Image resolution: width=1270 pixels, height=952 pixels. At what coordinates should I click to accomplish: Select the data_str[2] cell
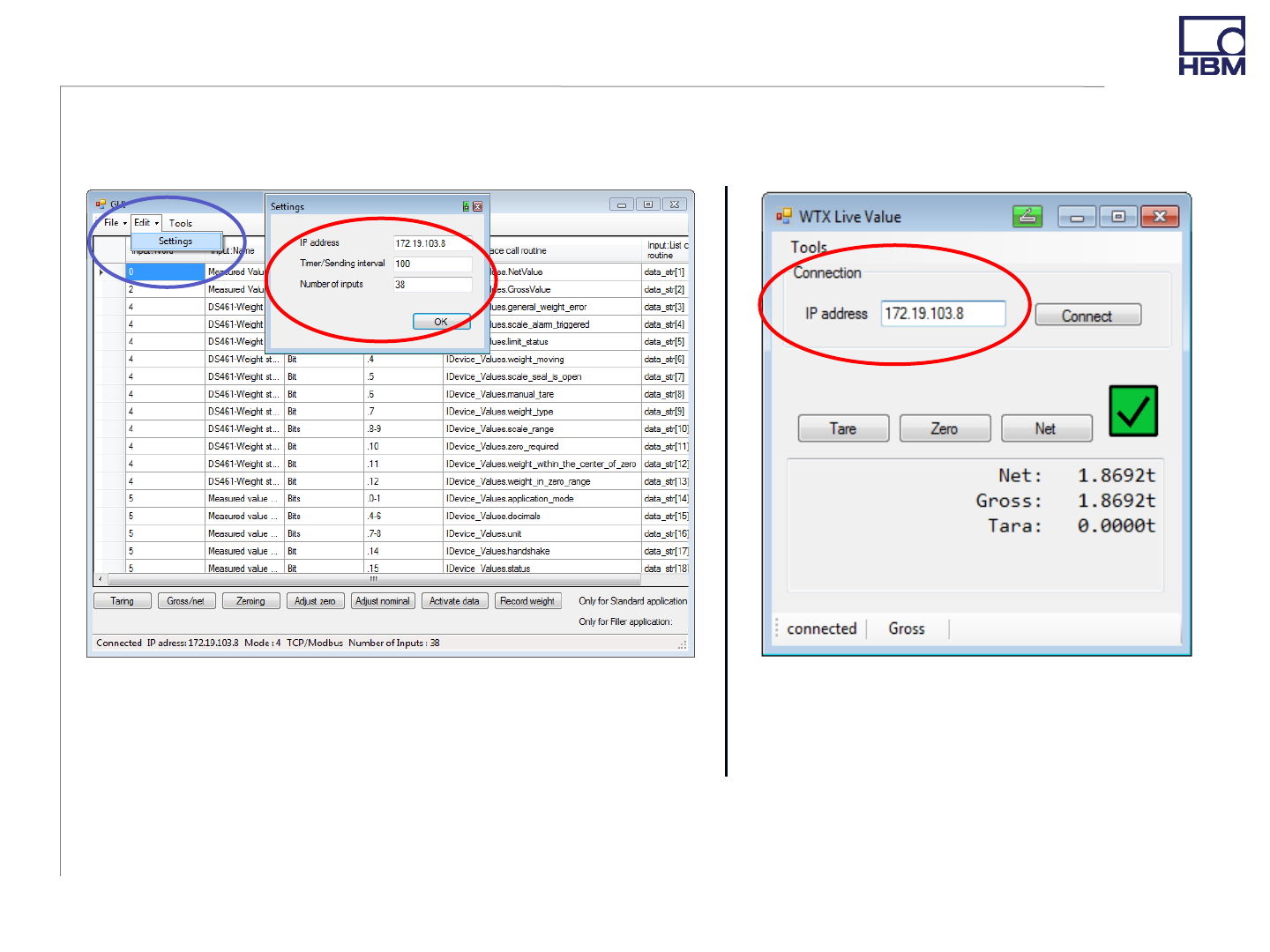point(665,290)
